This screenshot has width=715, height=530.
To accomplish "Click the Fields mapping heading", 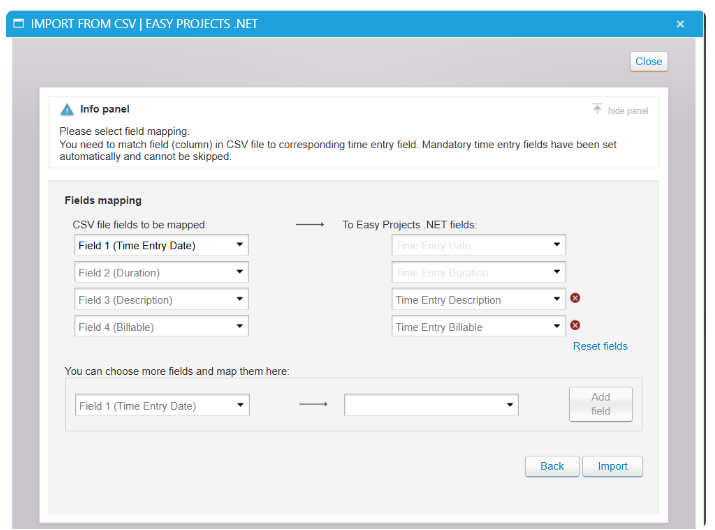I will tap(103, 200).
